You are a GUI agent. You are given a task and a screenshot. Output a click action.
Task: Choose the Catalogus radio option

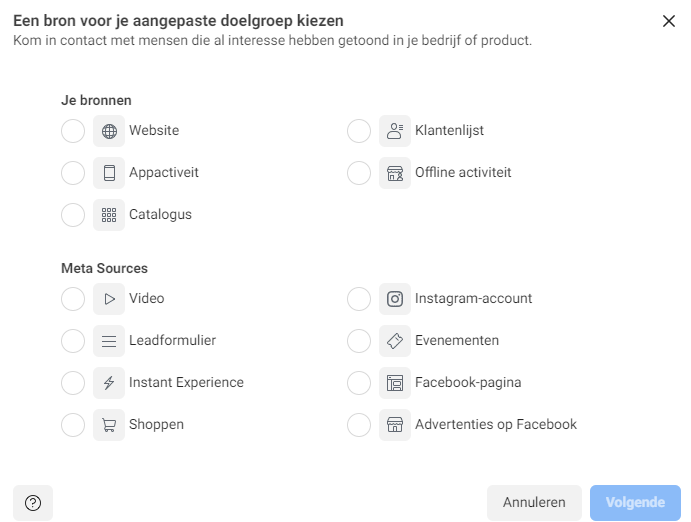73,215
